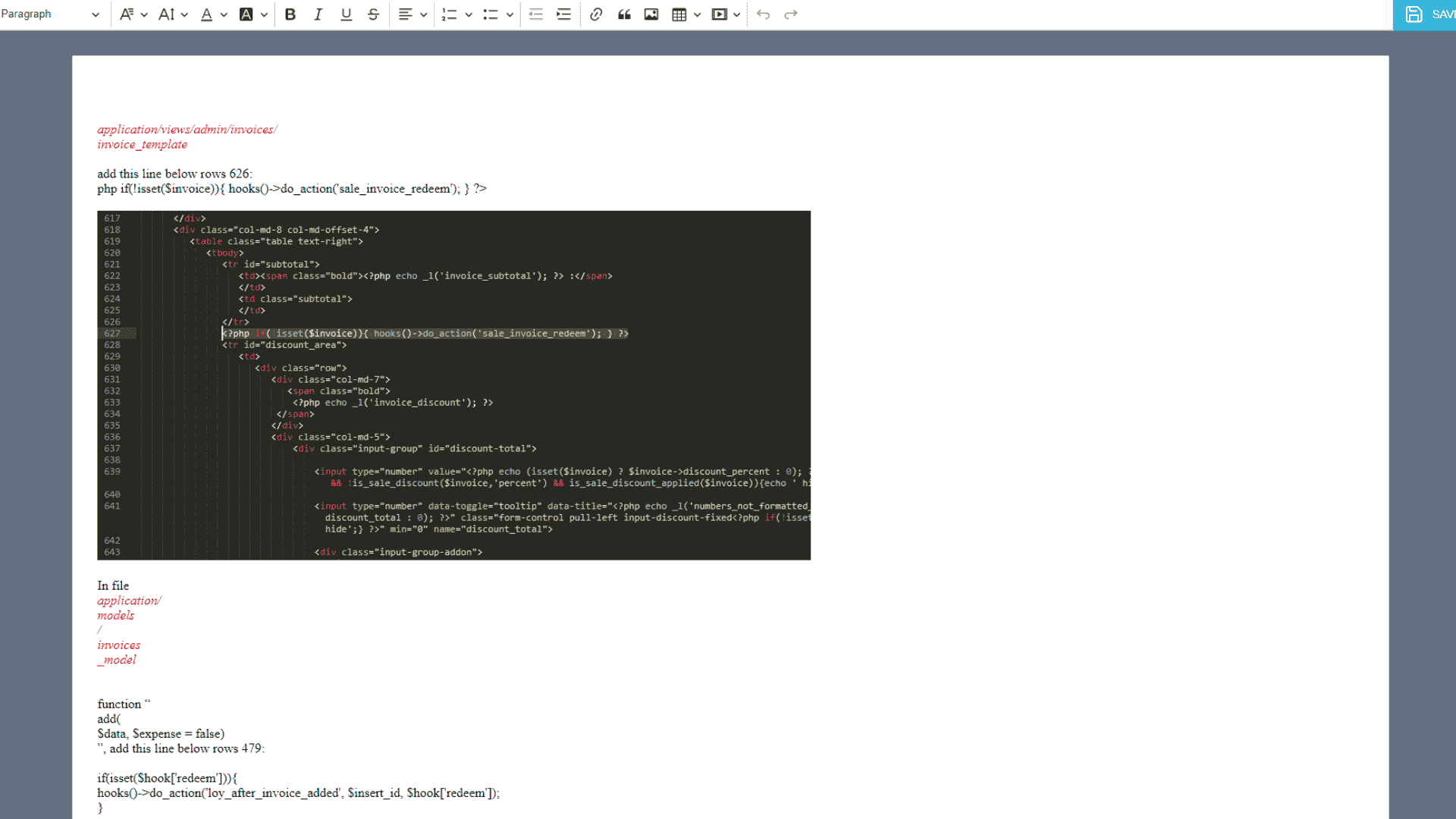Click the red text 'models'

point(115,615)
